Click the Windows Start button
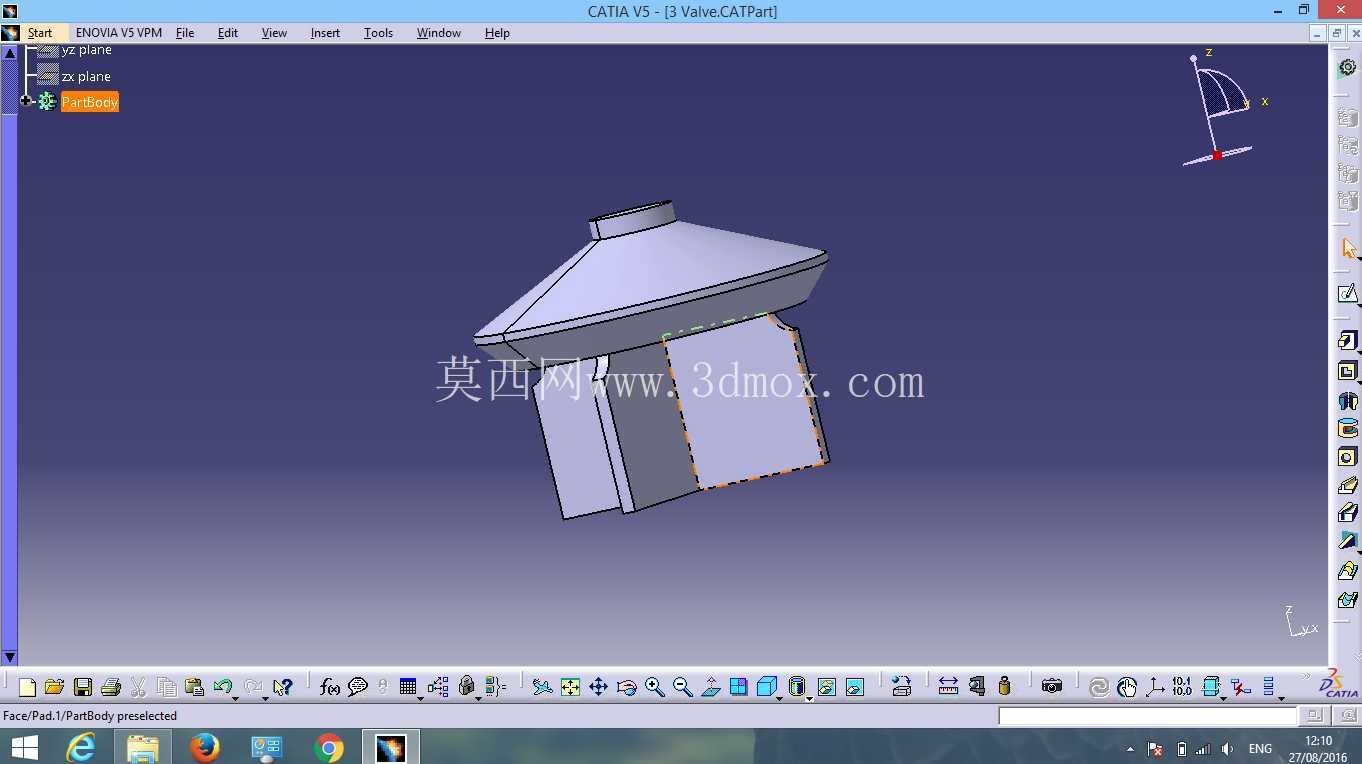This screenshot has width=1362, height=764. (x=24, y=747)
